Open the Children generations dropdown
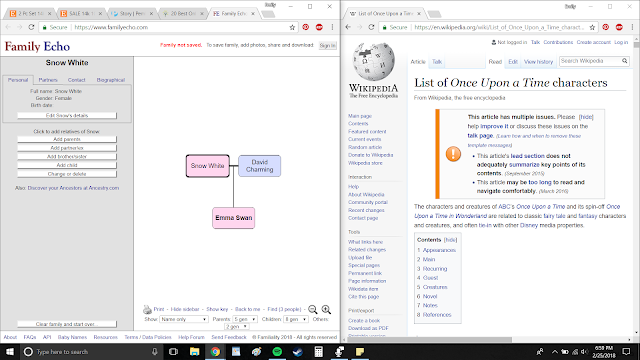This screenshot has width=640, height=360. click(296, 319)
